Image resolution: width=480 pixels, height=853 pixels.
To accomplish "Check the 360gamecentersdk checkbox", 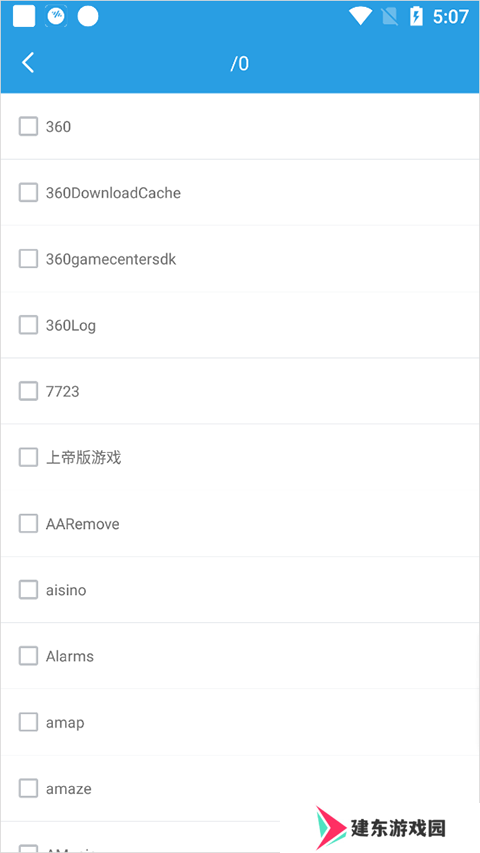I will pyautogui.click(x=28, y=259).
